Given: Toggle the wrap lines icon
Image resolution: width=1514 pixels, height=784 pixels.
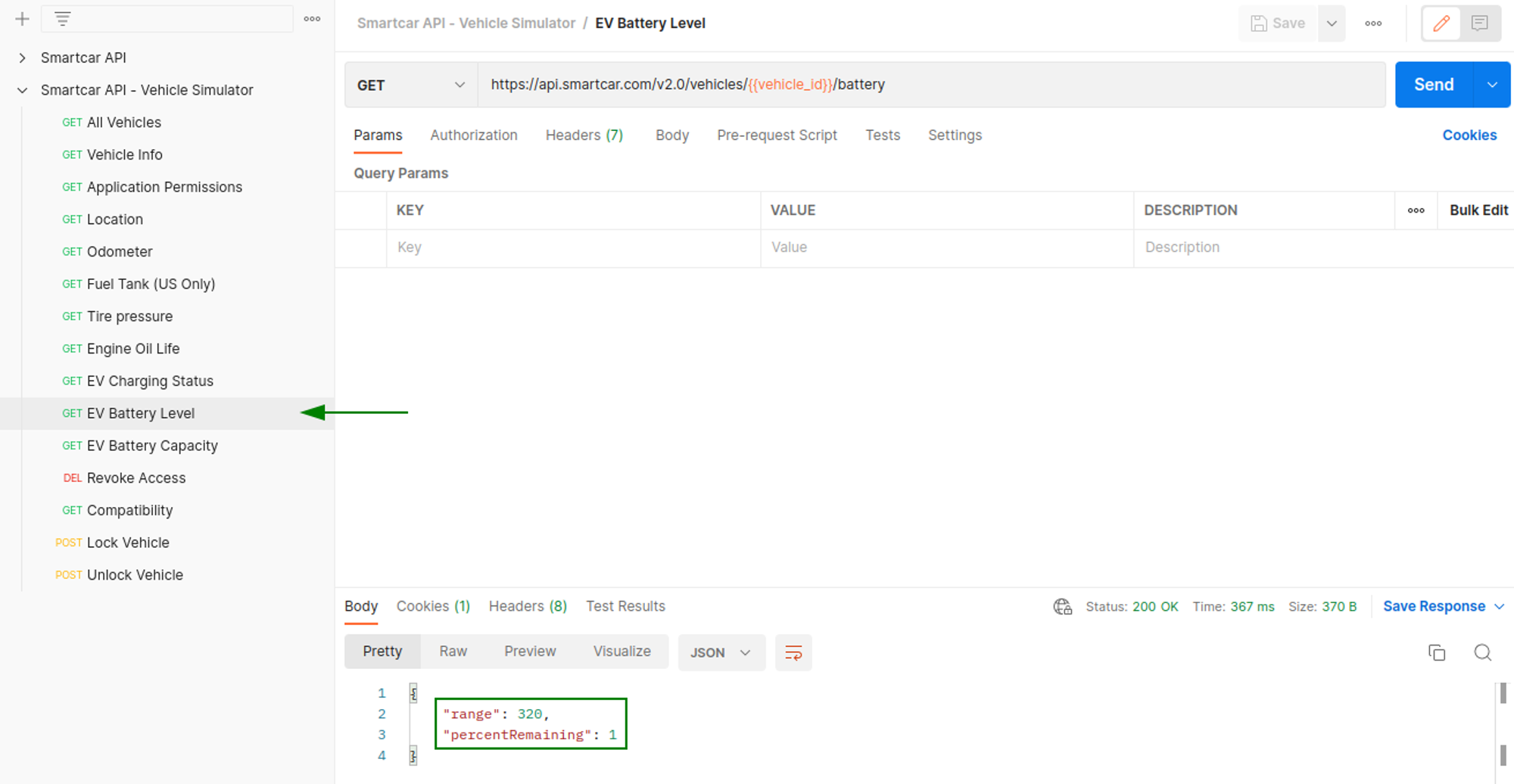Looking at the screenshot, I should pyautogui.click(x=793, y=652).
